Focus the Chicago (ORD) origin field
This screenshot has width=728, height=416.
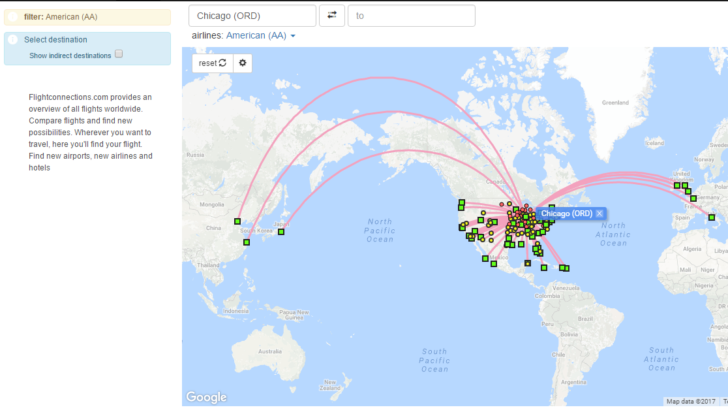pyautogui.click(x=252, y=15)
